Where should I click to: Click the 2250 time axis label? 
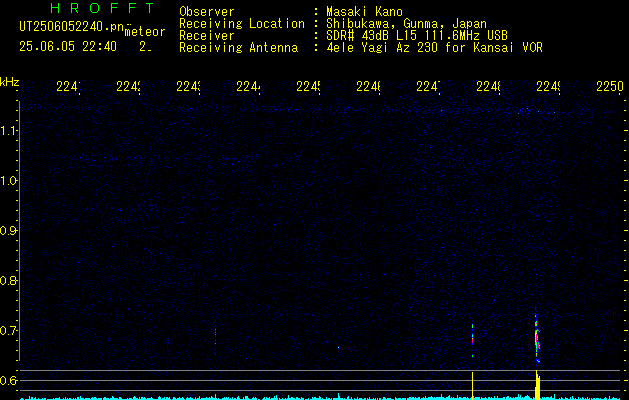pyautogui.click(x=610, y=87)
